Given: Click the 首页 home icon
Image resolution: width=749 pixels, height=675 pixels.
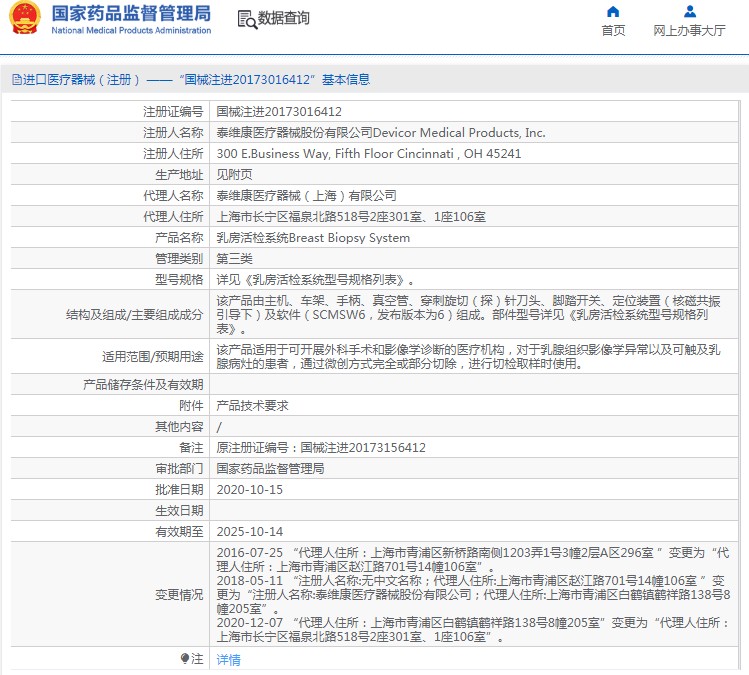Looking at the screenshot, I should (613, 12).
